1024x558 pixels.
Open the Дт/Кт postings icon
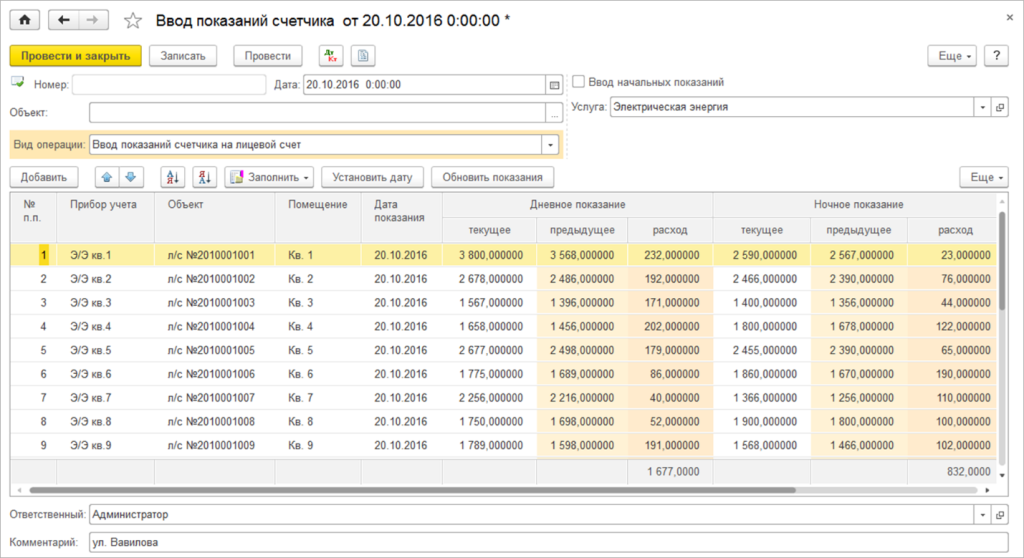pyautogui.click(x=330, y=56)
